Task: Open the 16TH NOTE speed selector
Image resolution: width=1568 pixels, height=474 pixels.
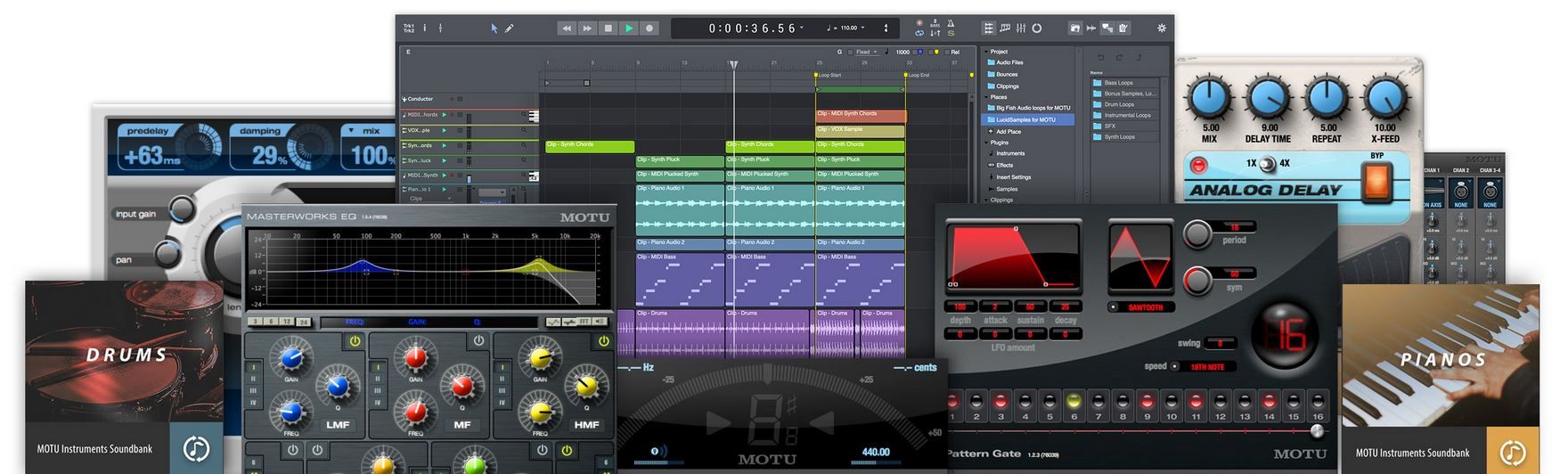Action: pos(1205,367)
